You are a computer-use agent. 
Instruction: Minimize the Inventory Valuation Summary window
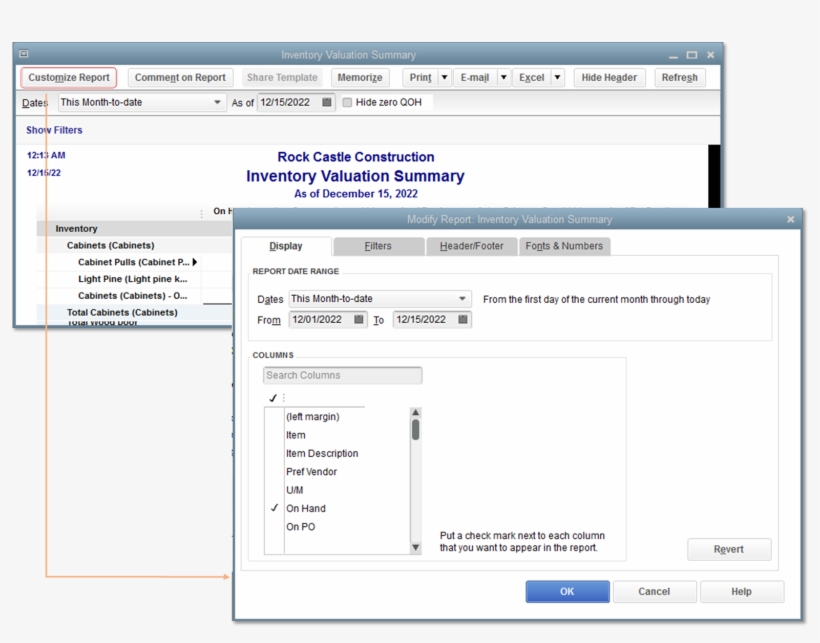tap(673, 55)
